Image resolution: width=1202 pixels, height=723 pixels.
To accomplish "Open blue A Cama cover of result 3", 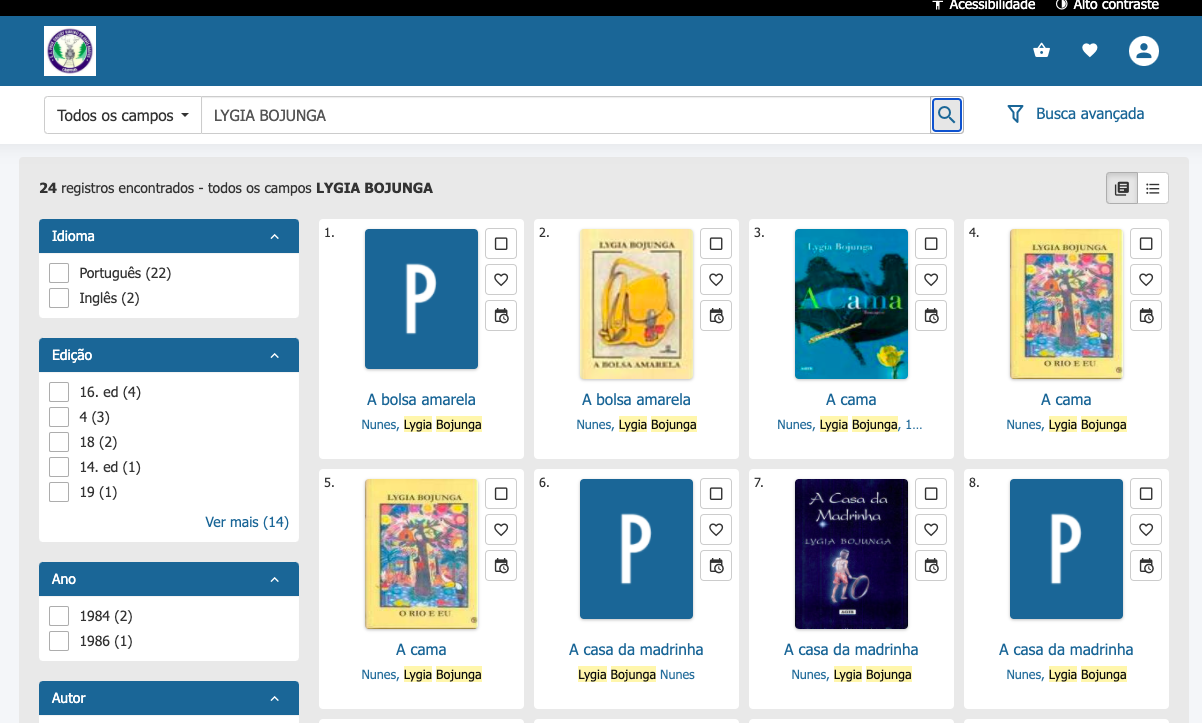I will click(x=851, y=304).
